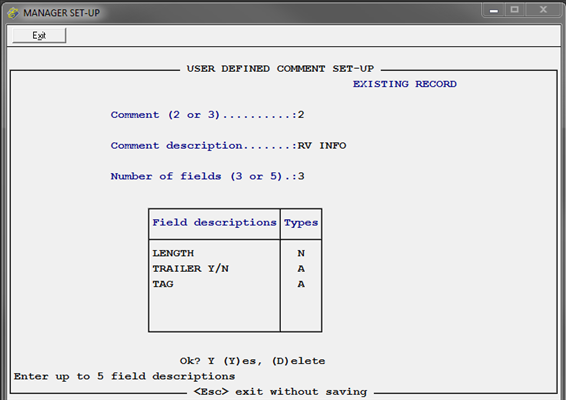Click the Exit button
The height and width of the screenshot is (400, 566).
coord(39,35)
